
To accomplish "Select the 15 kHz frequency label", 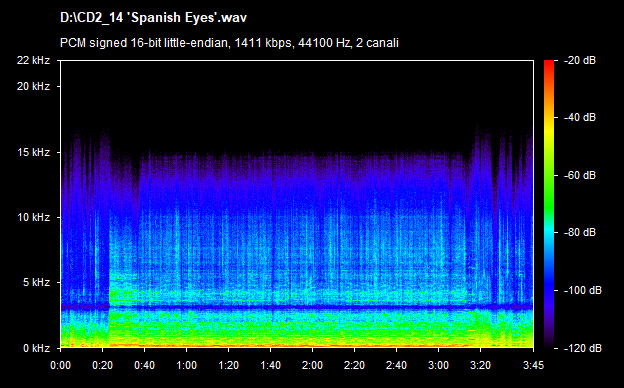I will point(33,152).
